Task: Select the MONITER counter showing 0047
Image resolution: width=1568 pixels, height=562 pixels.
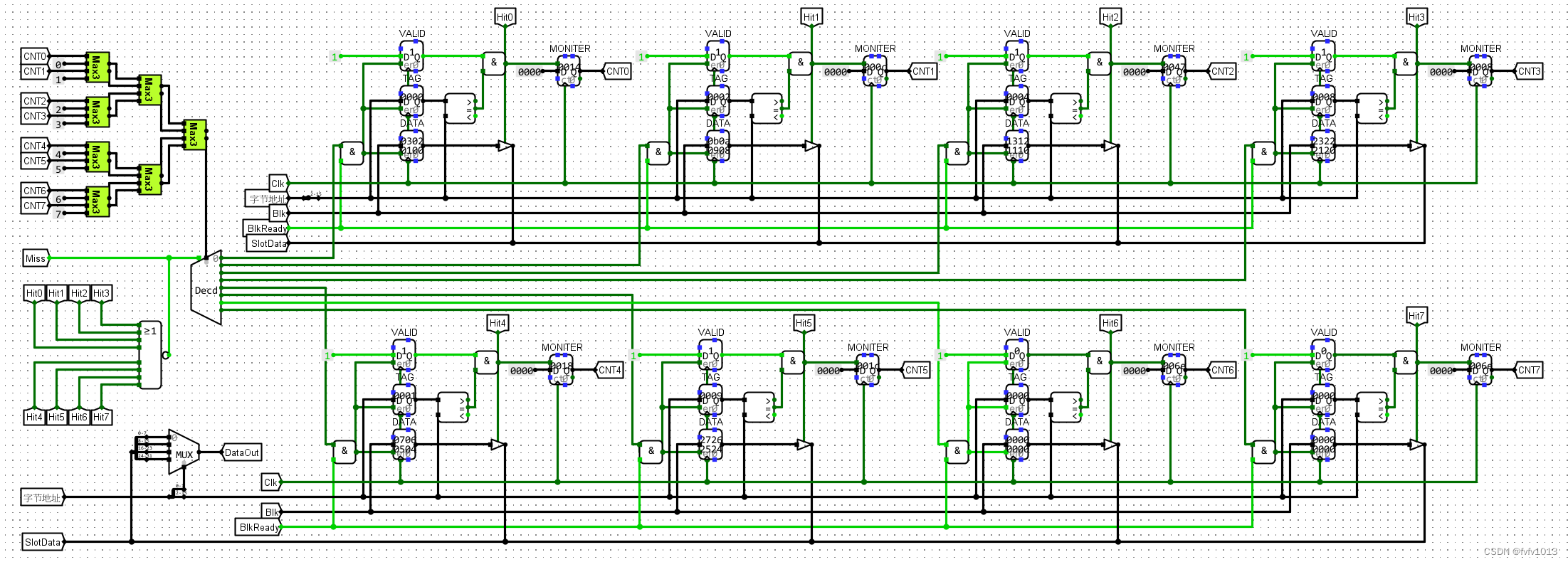Action: (1174, 71)
